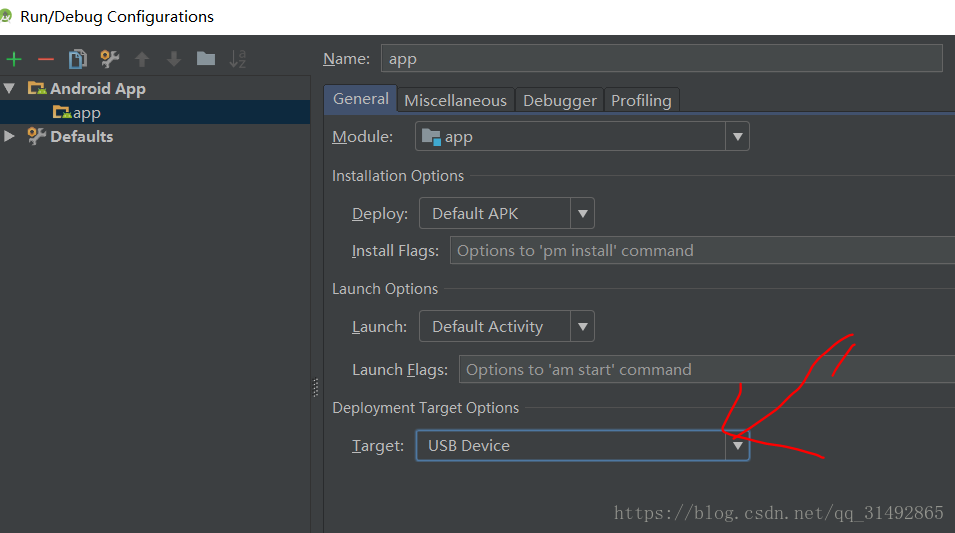Move configuration down with arrow icon
Screen dimensions: 955x533
(174, 59)
